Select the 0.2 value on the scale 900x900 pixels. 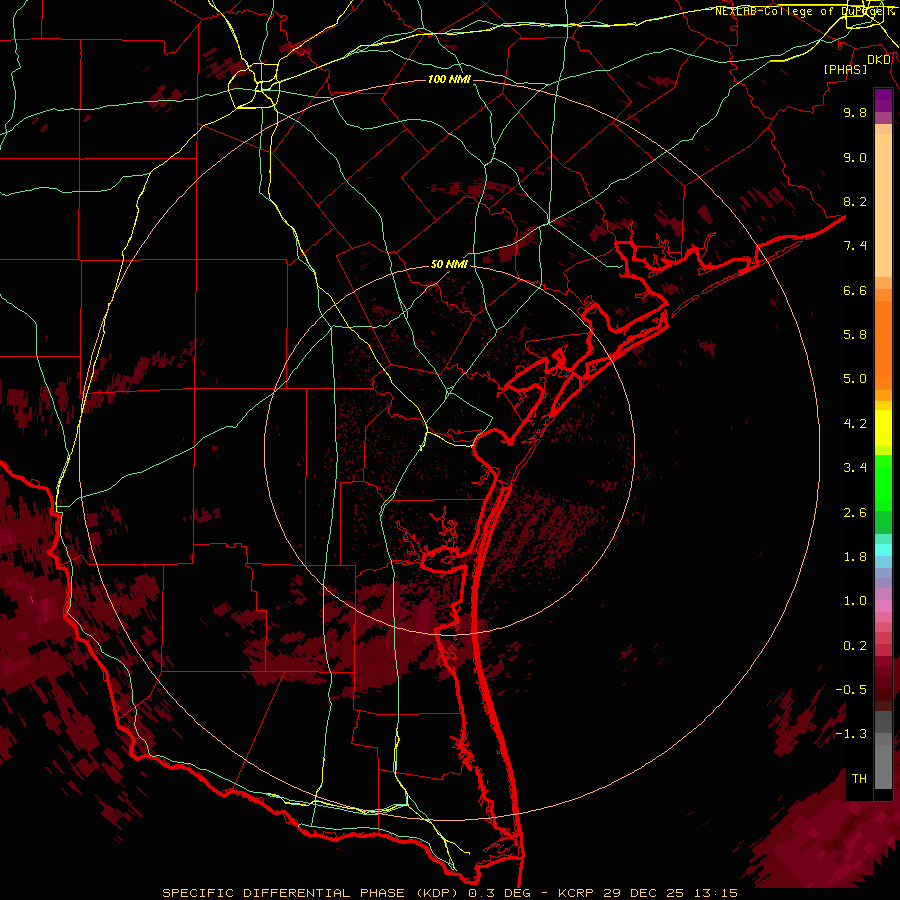[x=855, y=646]
